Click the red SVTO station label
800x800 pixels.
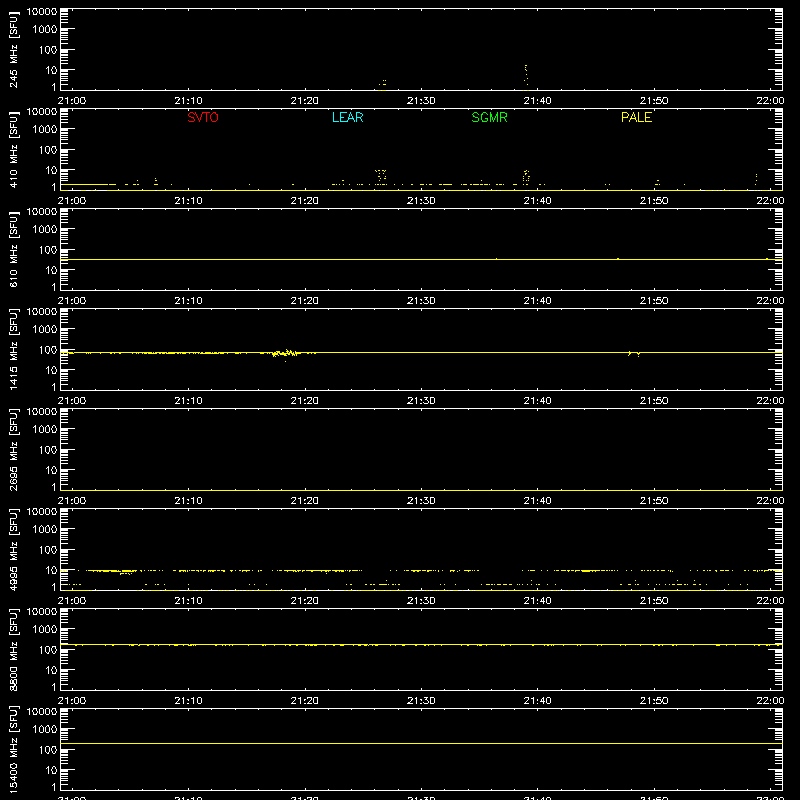click(203, 117)
